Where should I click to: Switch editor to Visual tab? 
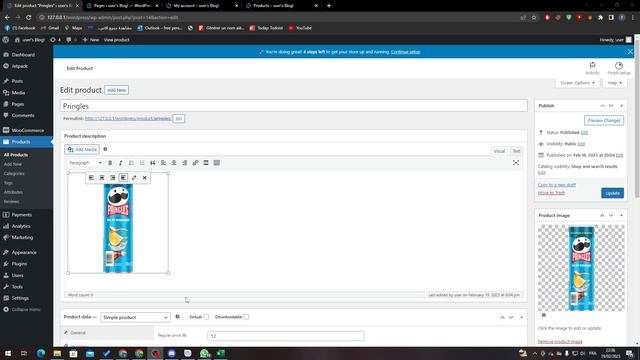tap(499, 151)
